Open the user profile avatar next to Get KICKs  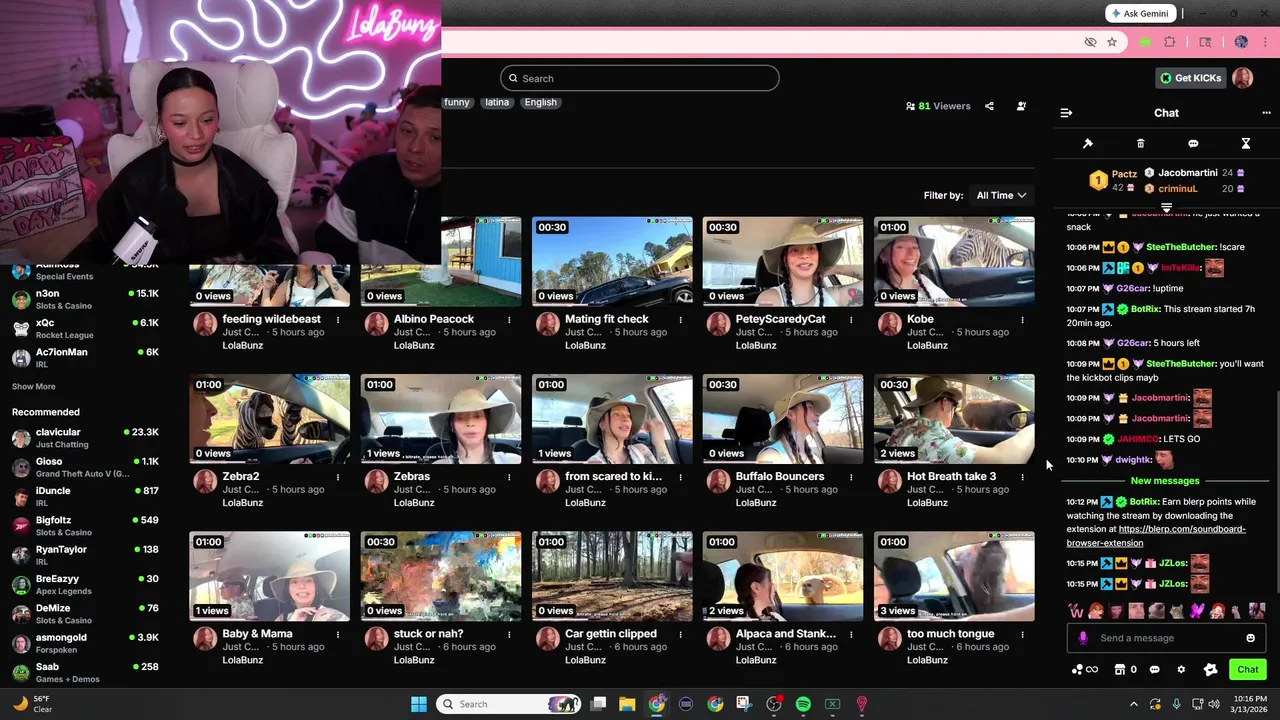1243,78
